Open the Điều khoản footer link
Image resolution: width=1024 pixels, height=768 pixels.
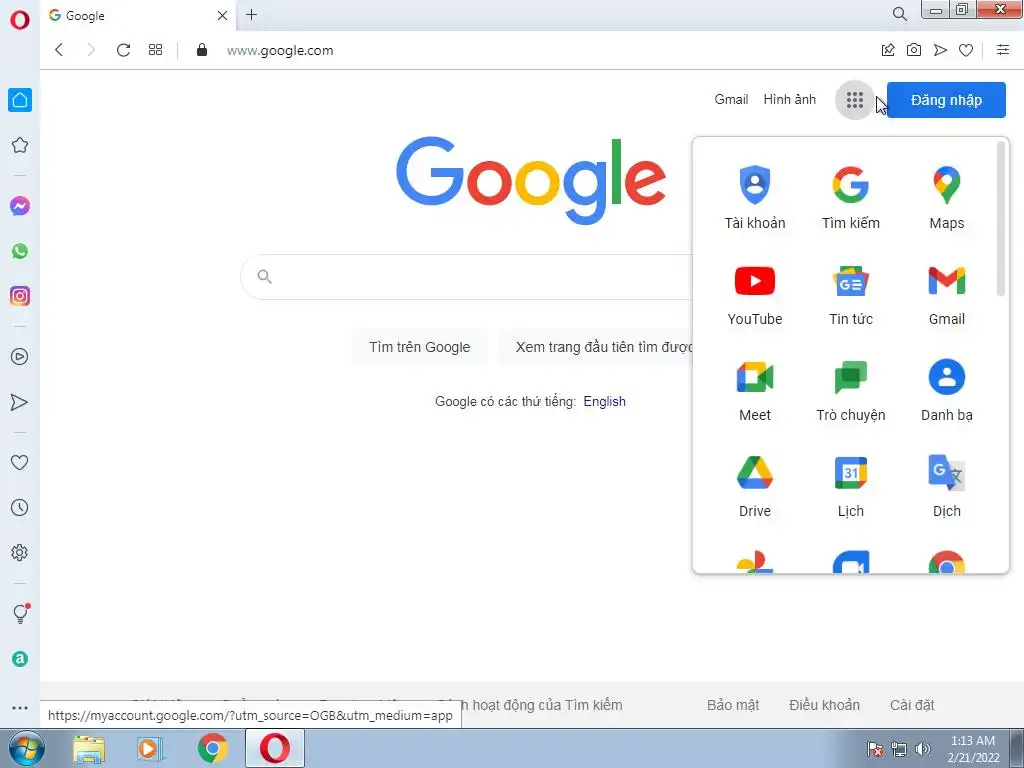(x=824, y=705)
